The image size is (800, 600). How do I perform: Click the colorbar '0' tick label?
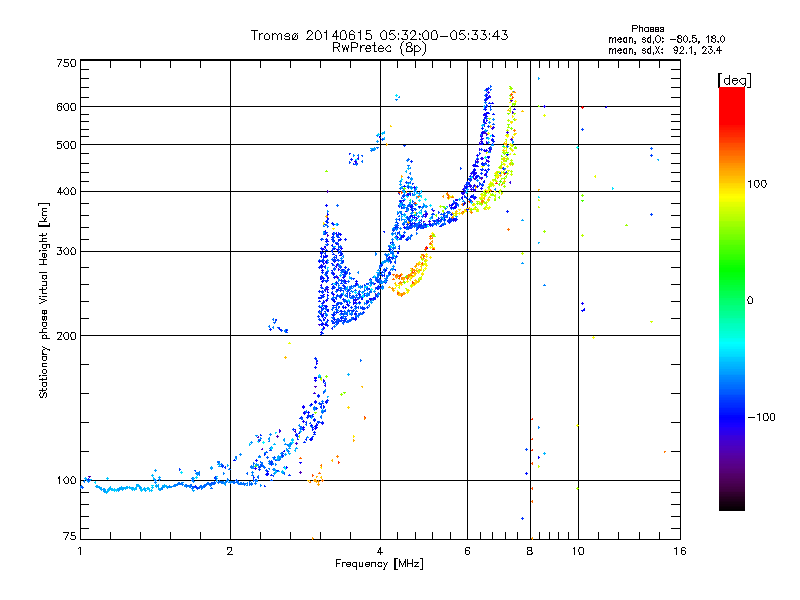tap(750, 301)
